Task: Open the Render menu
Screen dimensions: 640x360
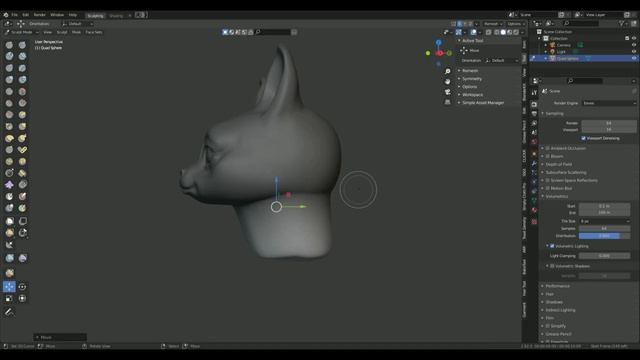Action: [x=40, y=15]
